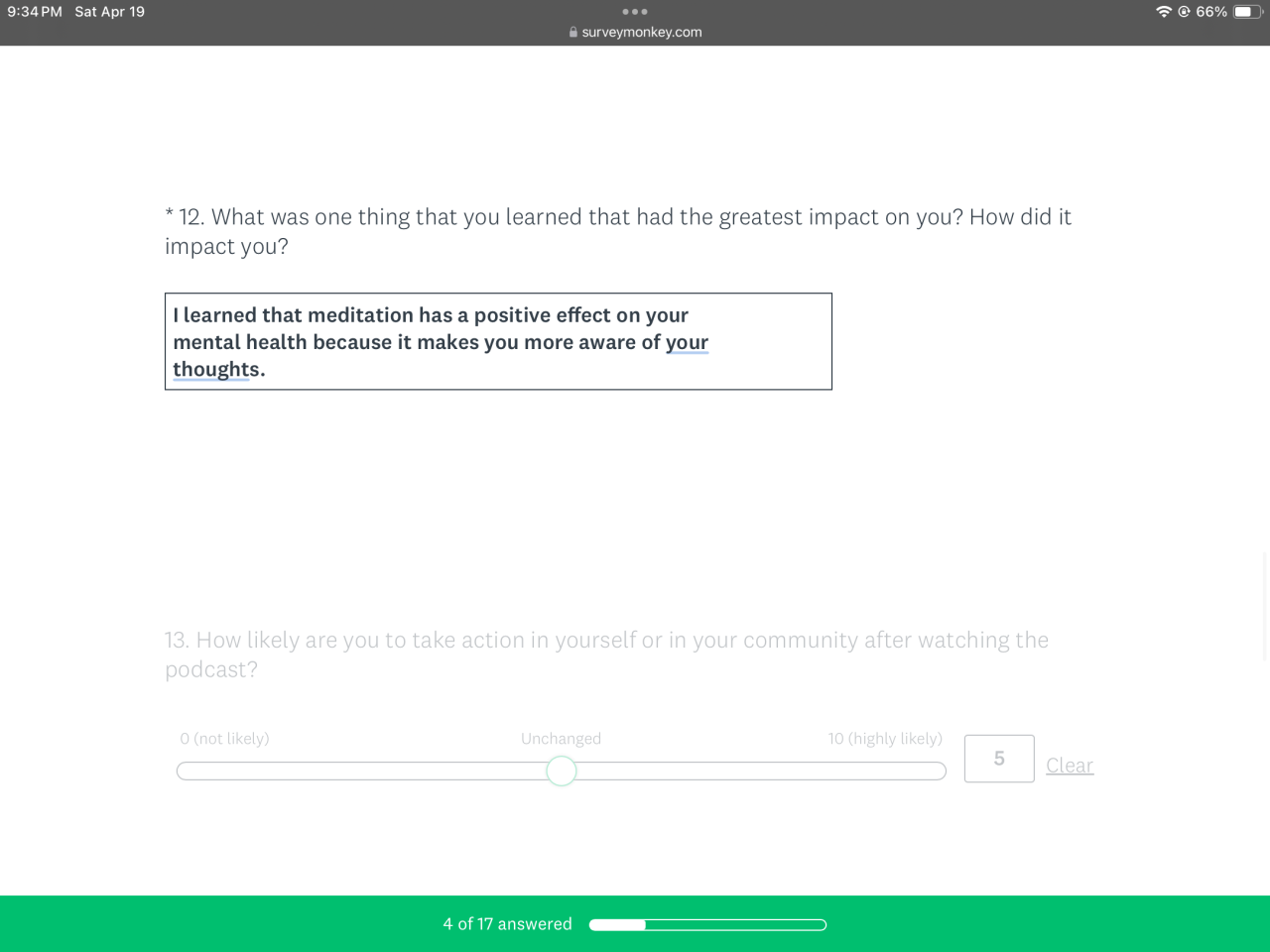Click the "Unchanged" slider midpoint label
The image size is (1270, 952).
(561, 739)
